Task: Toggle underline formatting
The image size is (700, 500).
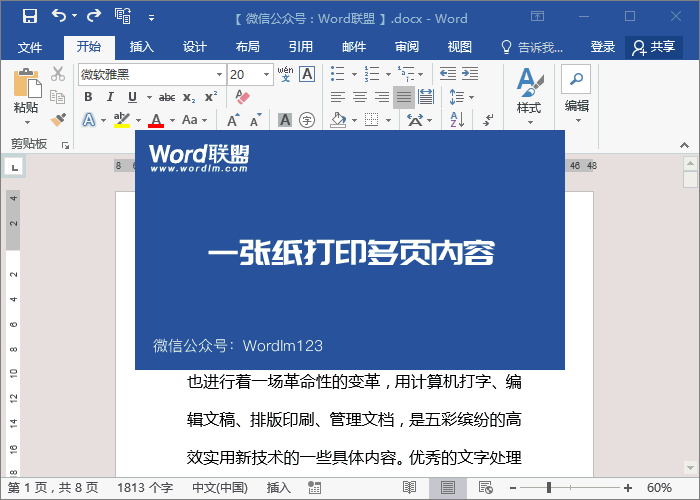Action: 132,97
